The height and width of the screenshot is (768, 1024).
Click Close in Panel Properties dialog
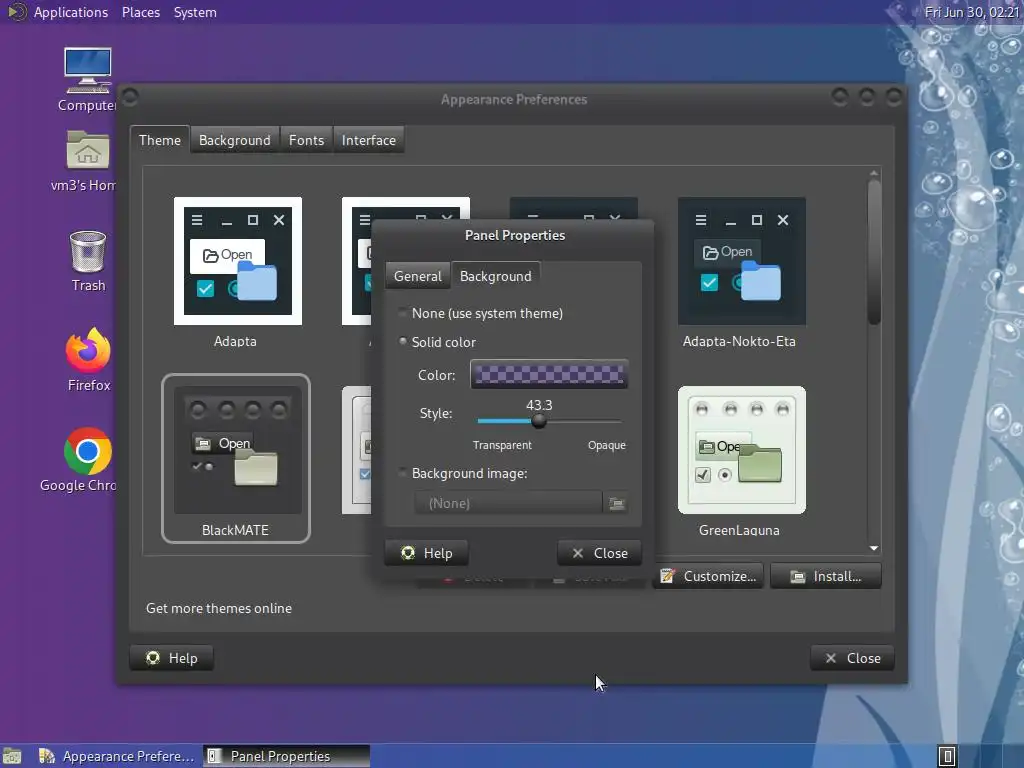[600, 553]
